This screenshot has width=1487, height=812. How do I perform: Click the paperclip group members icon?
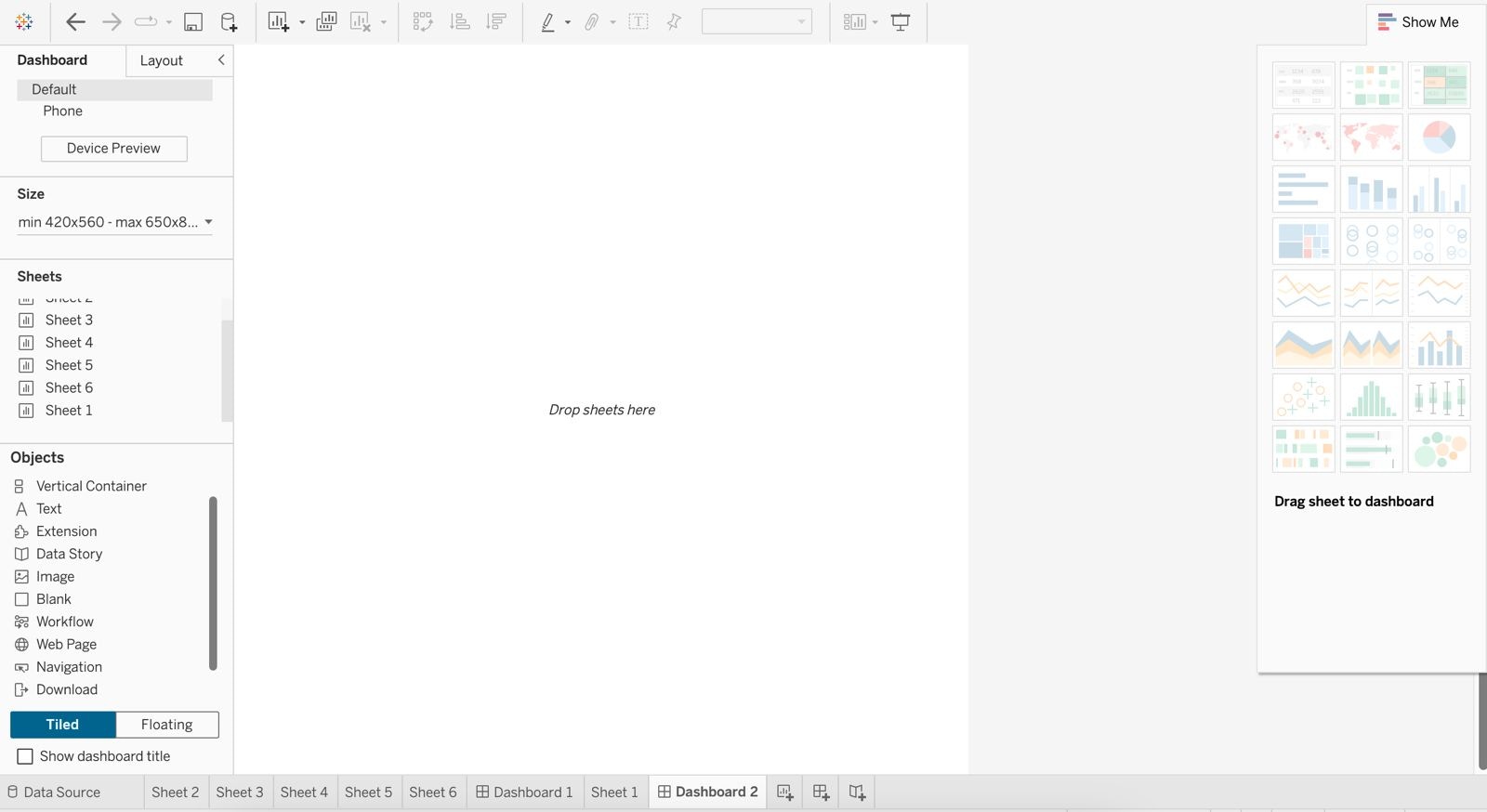click(x=591, y=21)
